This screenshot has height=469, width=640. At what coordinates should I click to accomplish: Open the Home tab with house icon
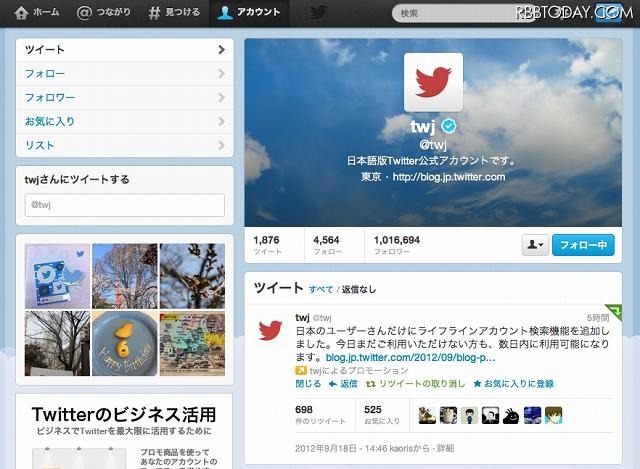[x=37, y=13]
